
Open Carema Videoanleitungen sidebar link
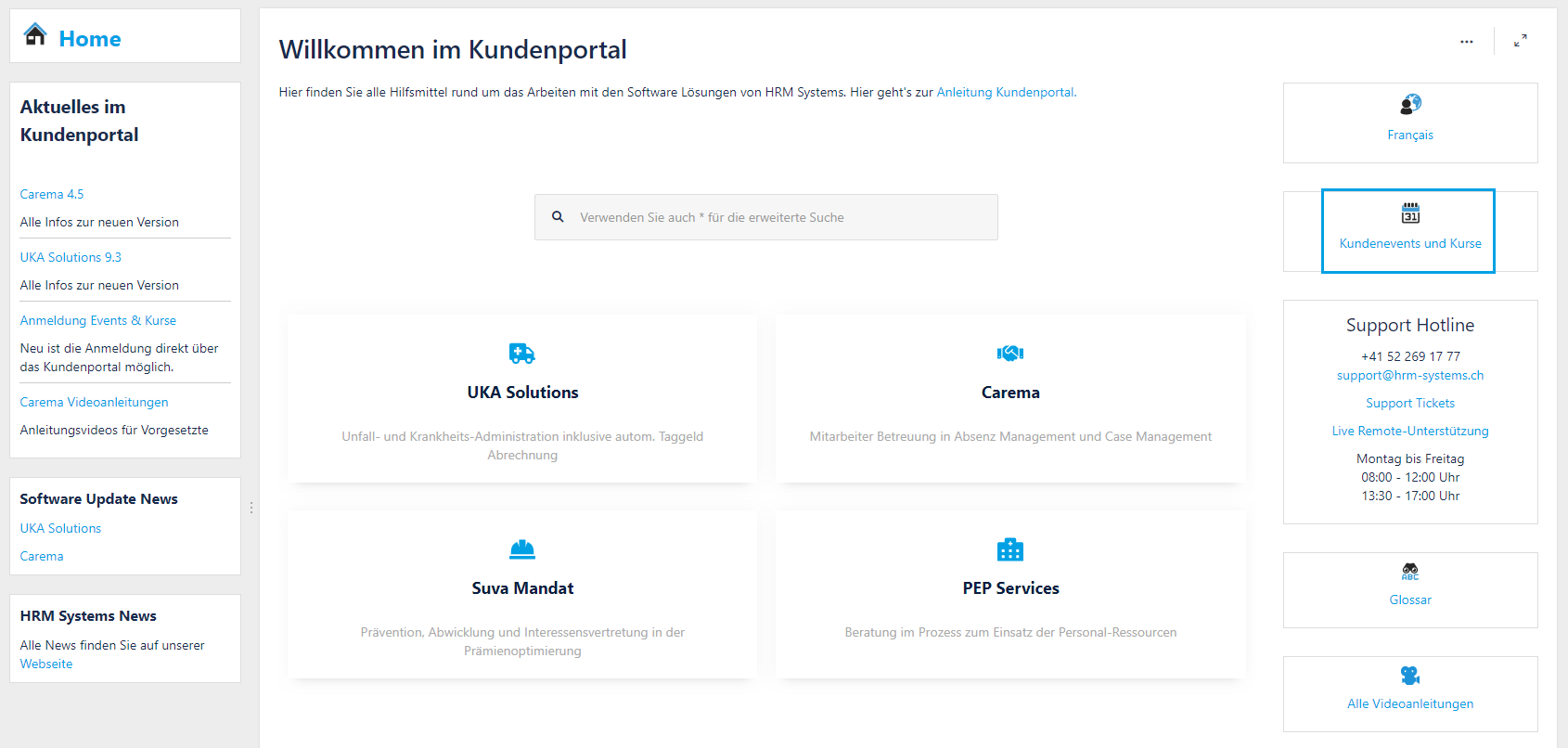(95, 403)
